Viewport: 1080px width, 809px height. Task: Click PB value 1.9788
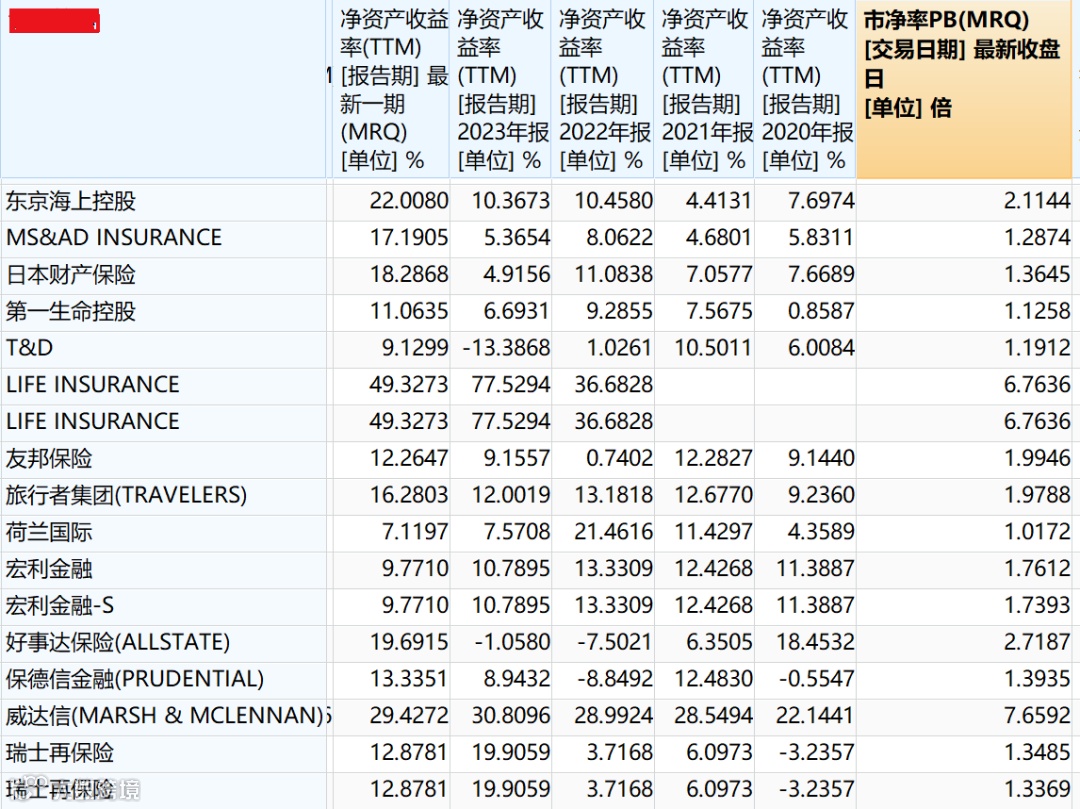coord(1037,495)
